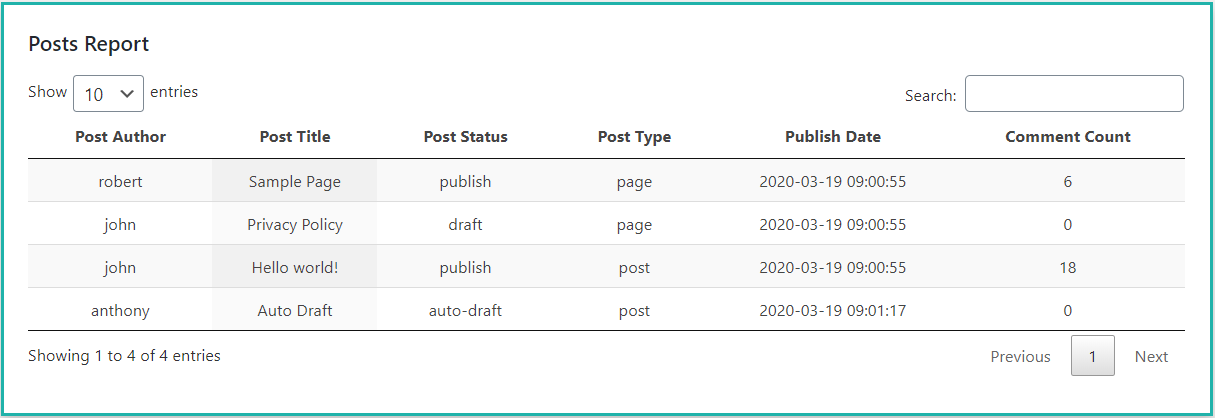Image resolution: width=1215 pixels, height=418 pixels.
Task: Click into the Search input field
Action: (1074, 93)
